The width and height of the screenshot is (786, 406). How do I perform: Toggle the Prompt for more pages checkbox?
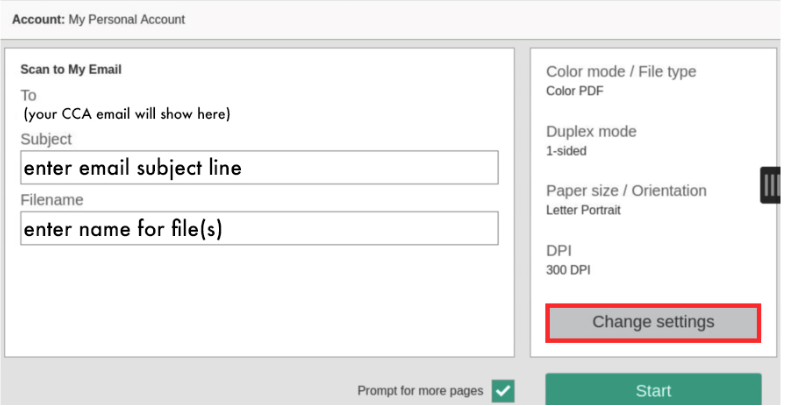[x=503, y=390]
